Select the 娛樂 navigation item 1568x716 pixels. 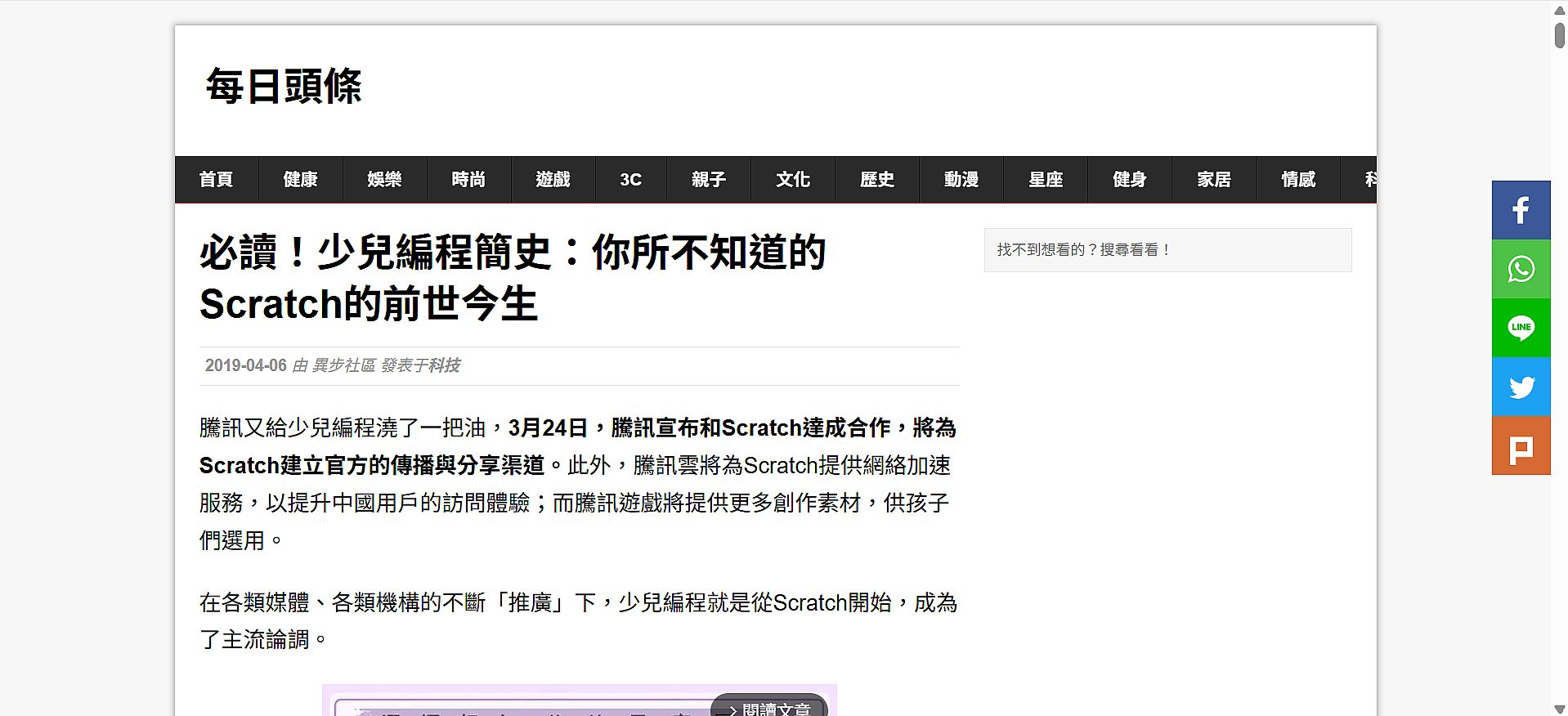pyautogui.click(x=384, y=180)
